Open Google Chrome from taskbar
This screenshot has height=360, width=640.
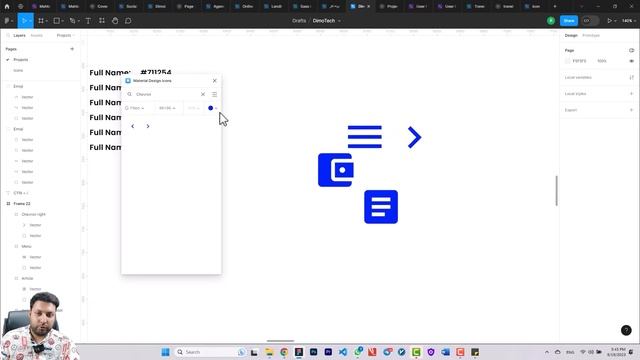(x=284, y=352)
